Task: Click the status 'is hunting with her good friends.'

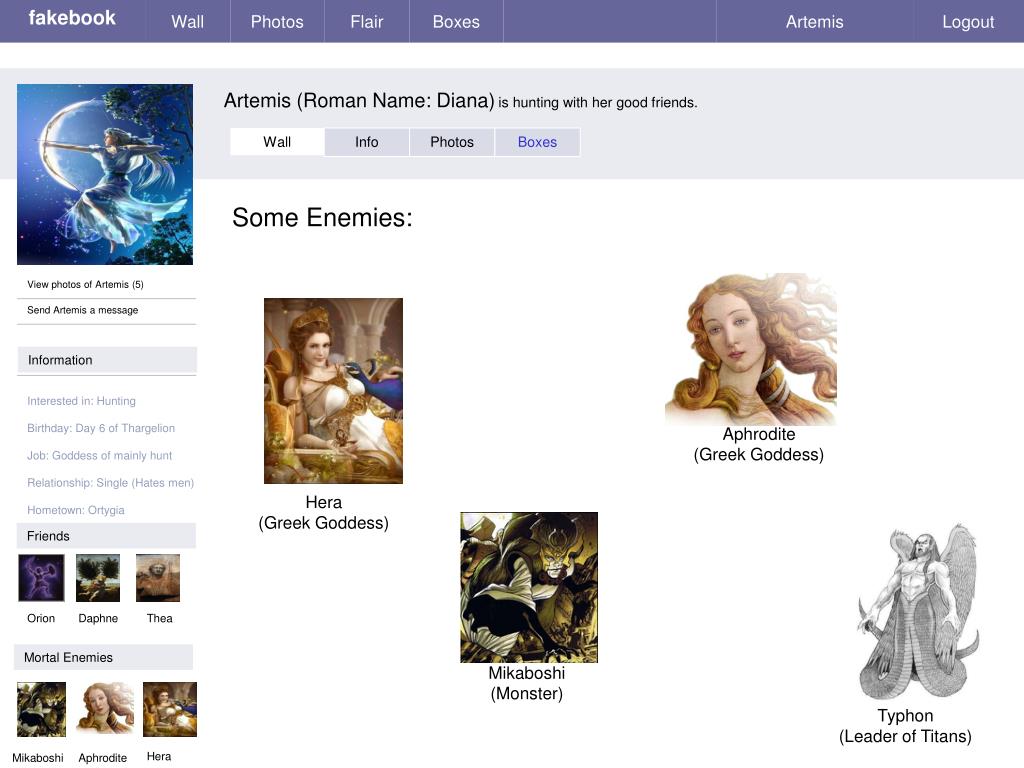Action: [598, 103]
